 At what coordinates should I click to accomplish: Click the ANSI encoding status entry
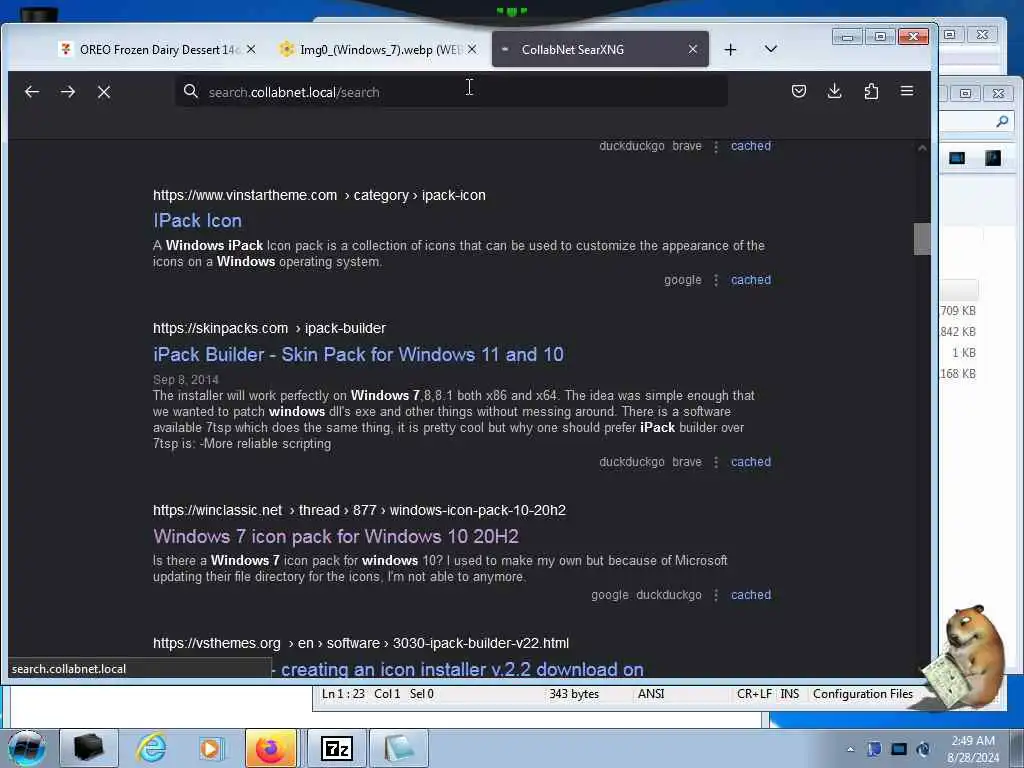tap(650, 694)
